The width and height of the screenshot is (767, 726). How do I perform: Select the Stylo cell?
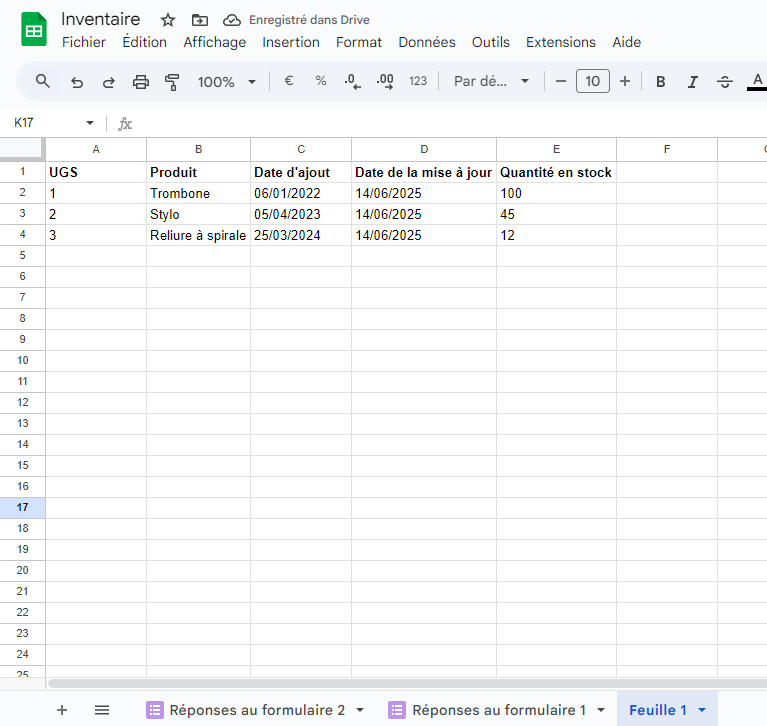[x=198, y=214]
